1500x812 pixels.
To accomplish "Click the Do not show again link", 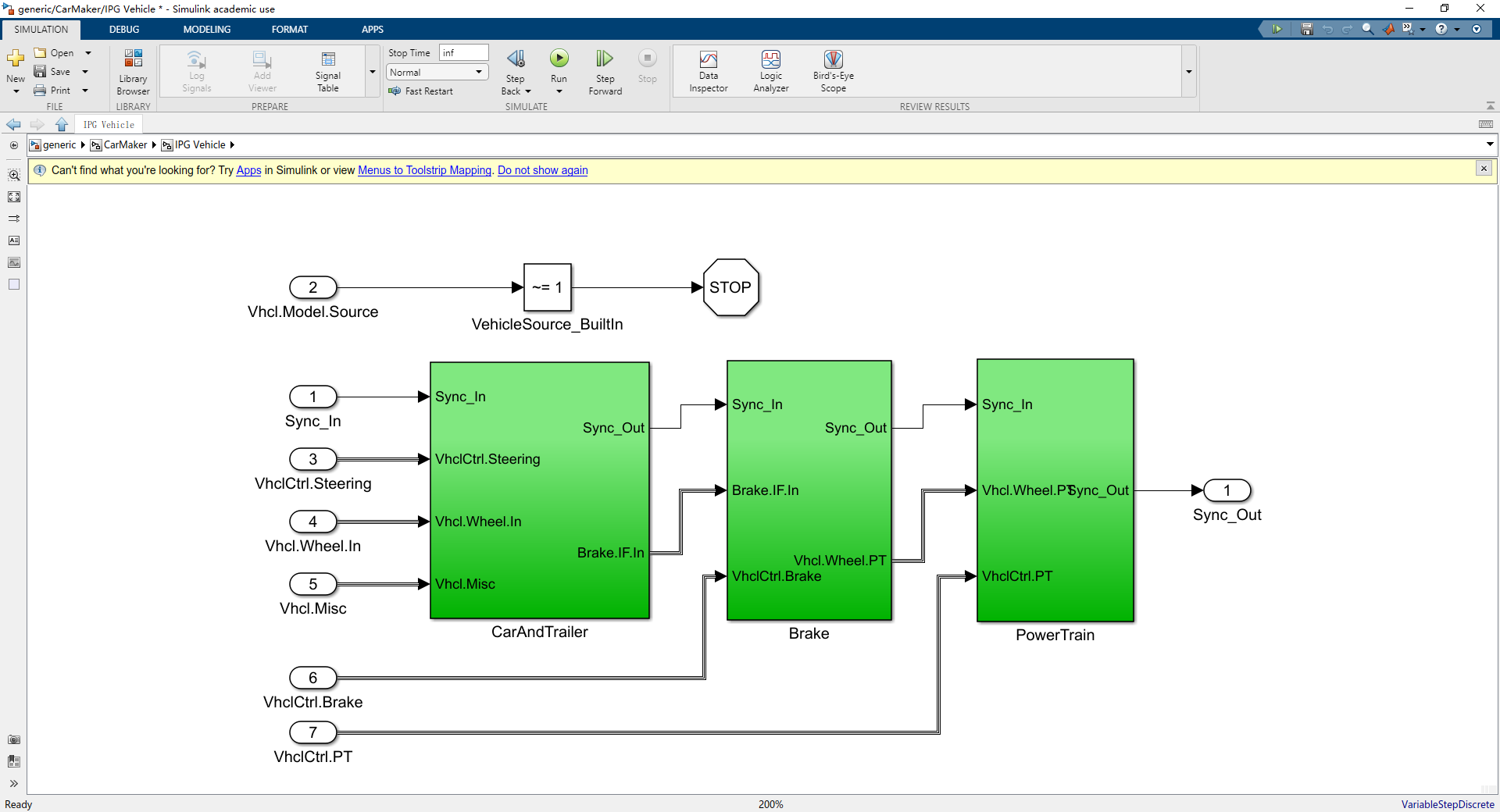I will tap(543, 170).
